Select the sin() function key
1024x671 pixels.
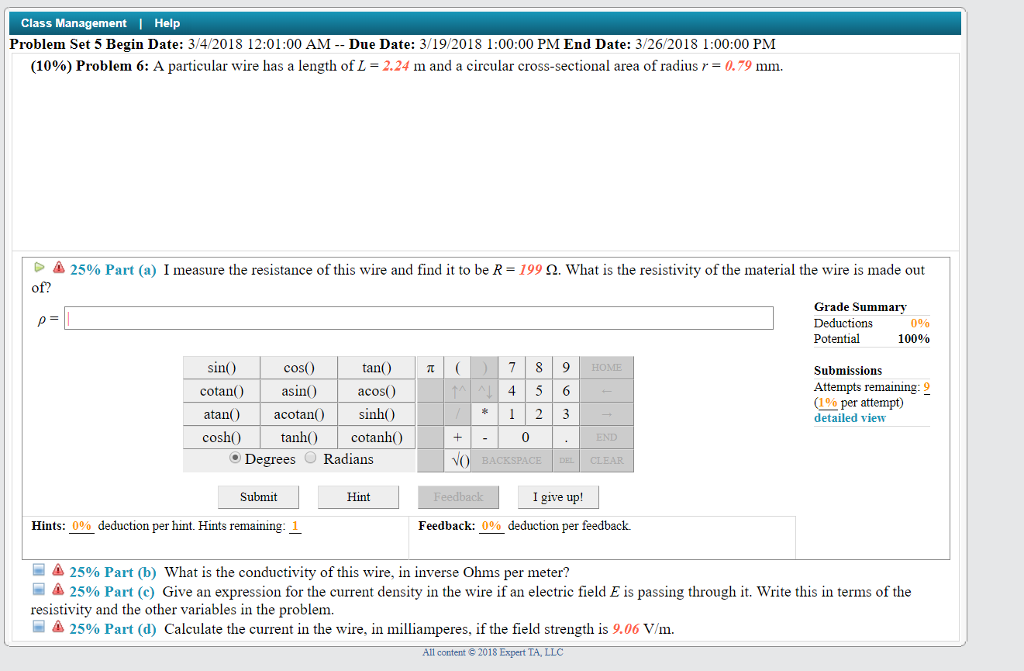point(221,367)
